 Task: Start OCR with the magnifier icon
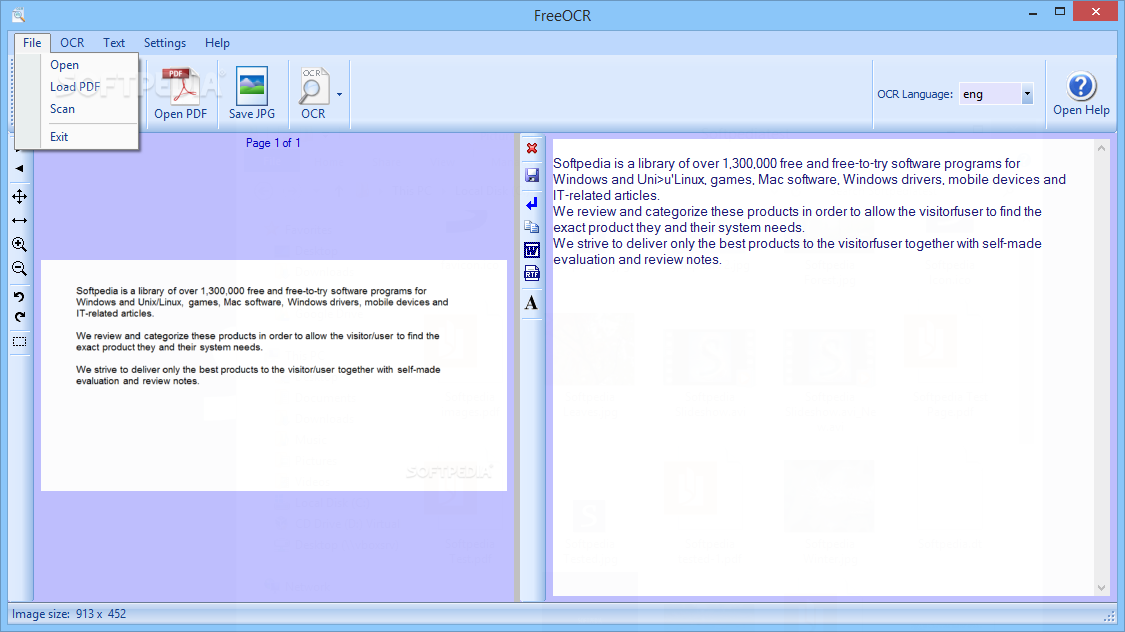coord(313,93)
